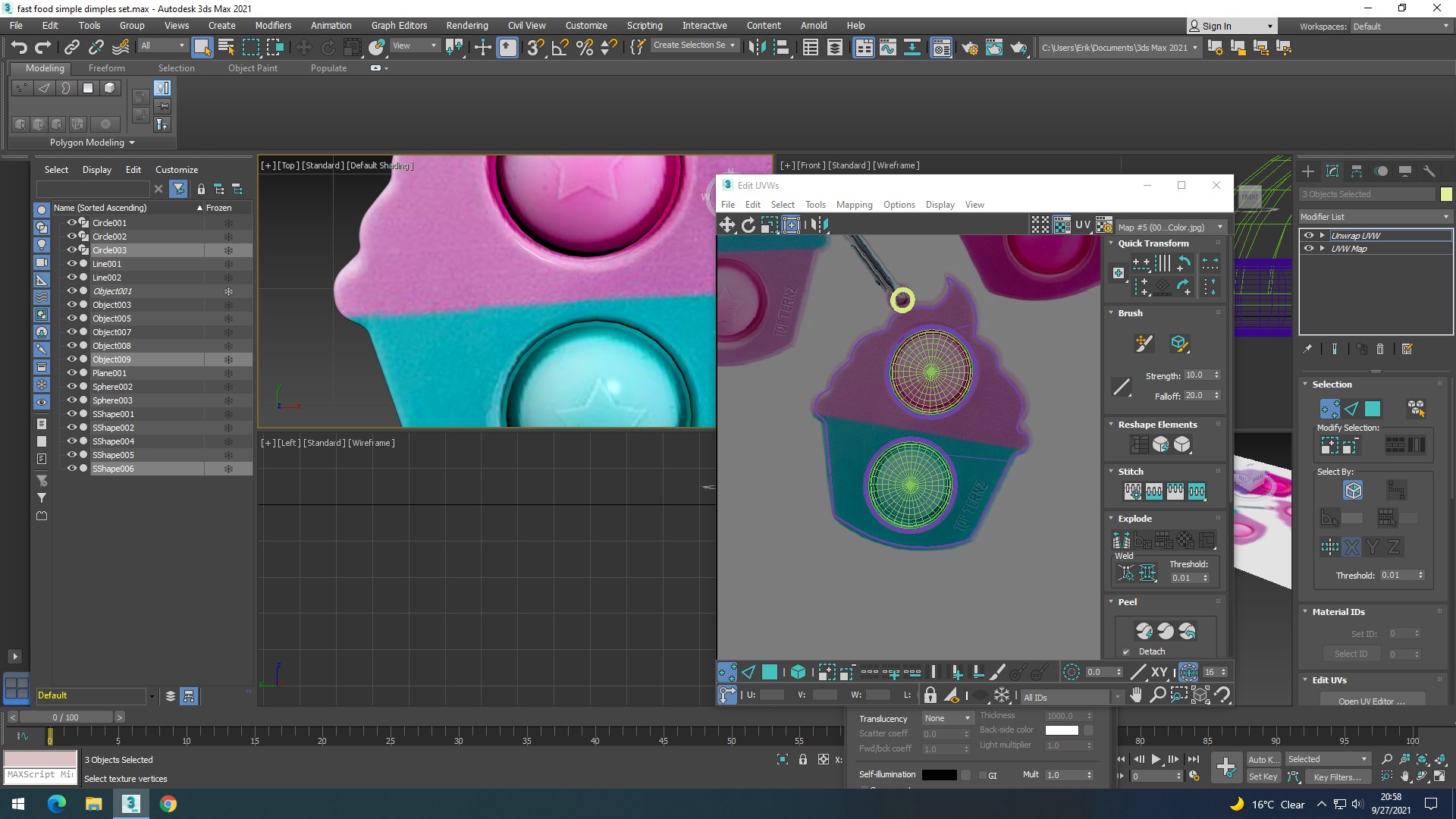Toggle the Detach checkbox under Peel
This screenshot has width=1456, height=819.
click(1126, 651)
